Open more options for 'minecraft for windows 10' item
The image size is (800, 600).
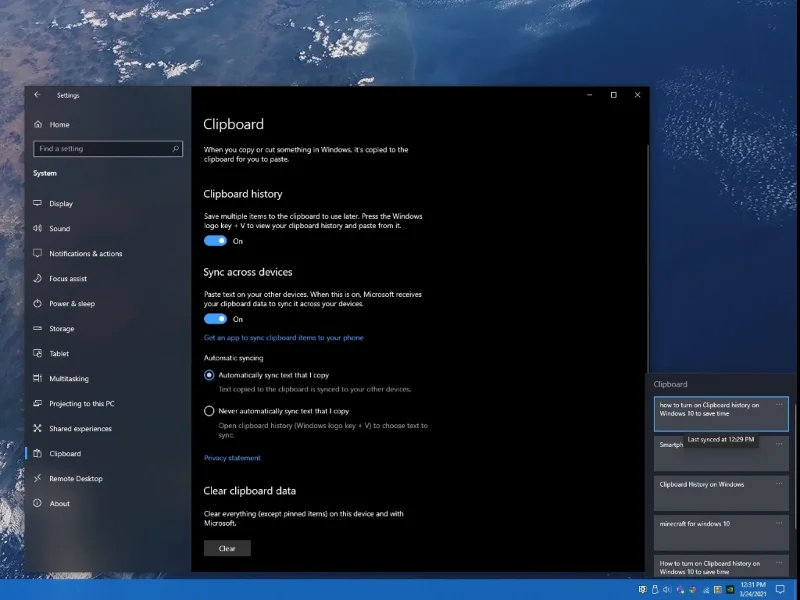click(779, 523)
